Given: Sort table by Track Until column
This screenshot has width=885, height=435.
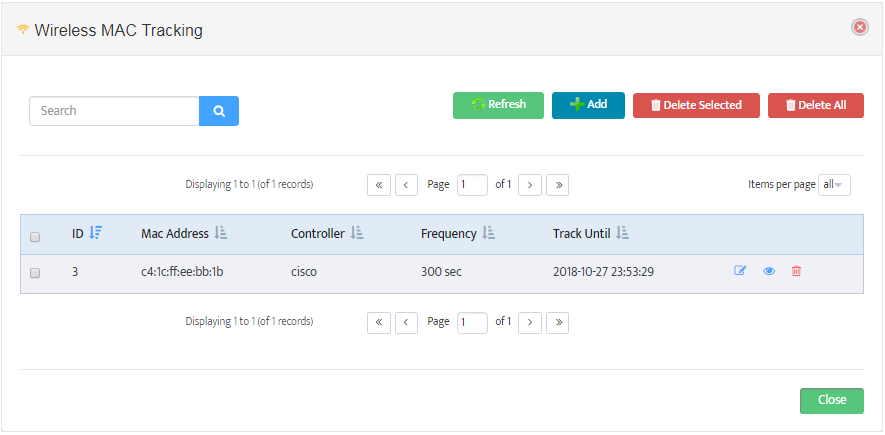Looking at the screenshot, I should (x=622, y=233).
